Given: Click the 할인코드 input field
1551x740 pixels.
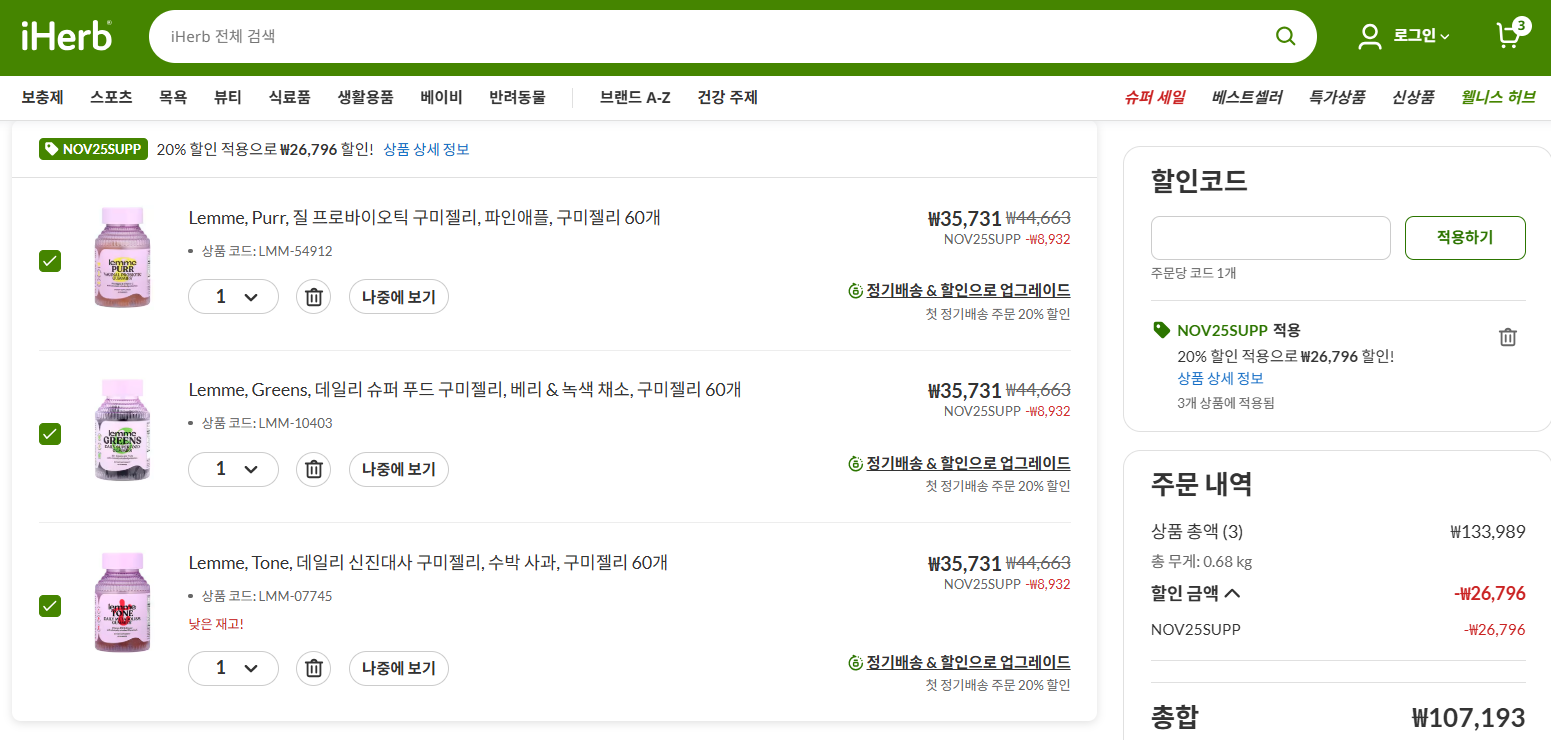Looking at the screenshot, I should click(1270, 238).
